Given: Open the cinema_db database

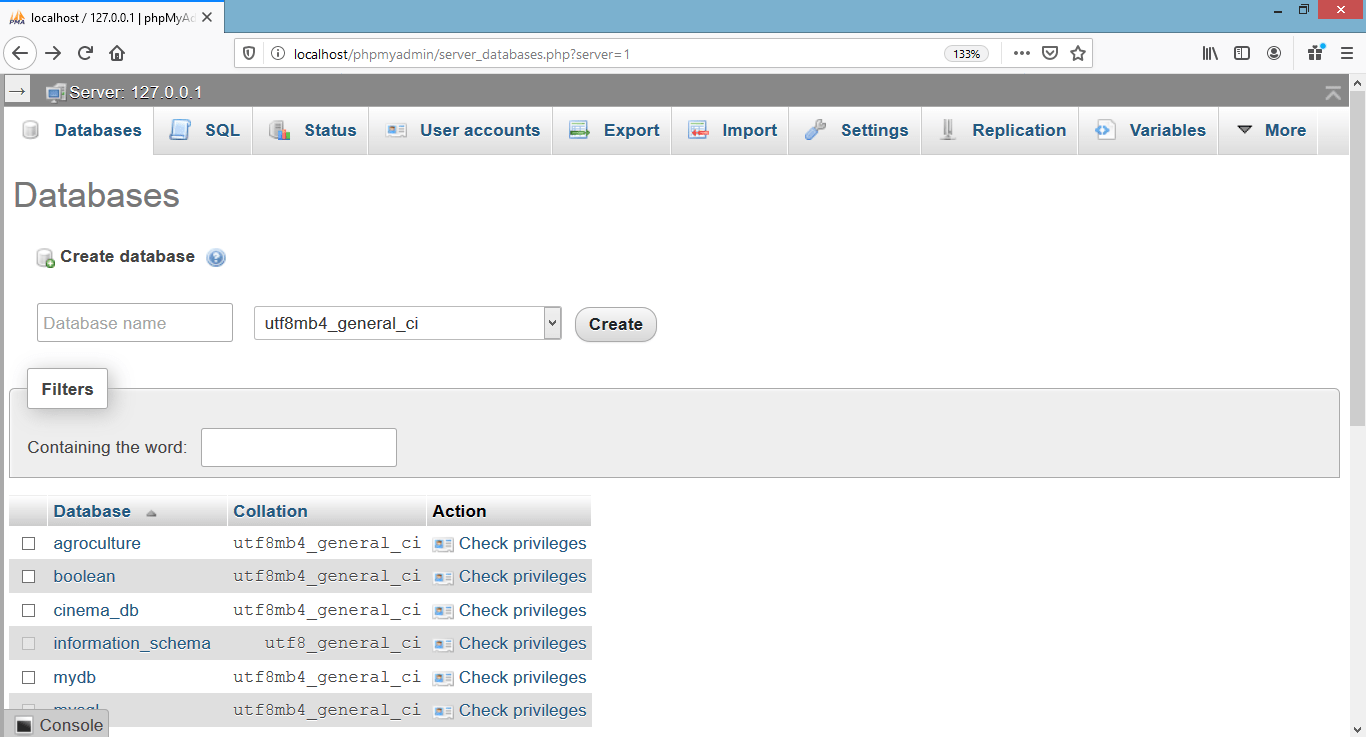Looking at the screenshot, I should pos(96,610).
